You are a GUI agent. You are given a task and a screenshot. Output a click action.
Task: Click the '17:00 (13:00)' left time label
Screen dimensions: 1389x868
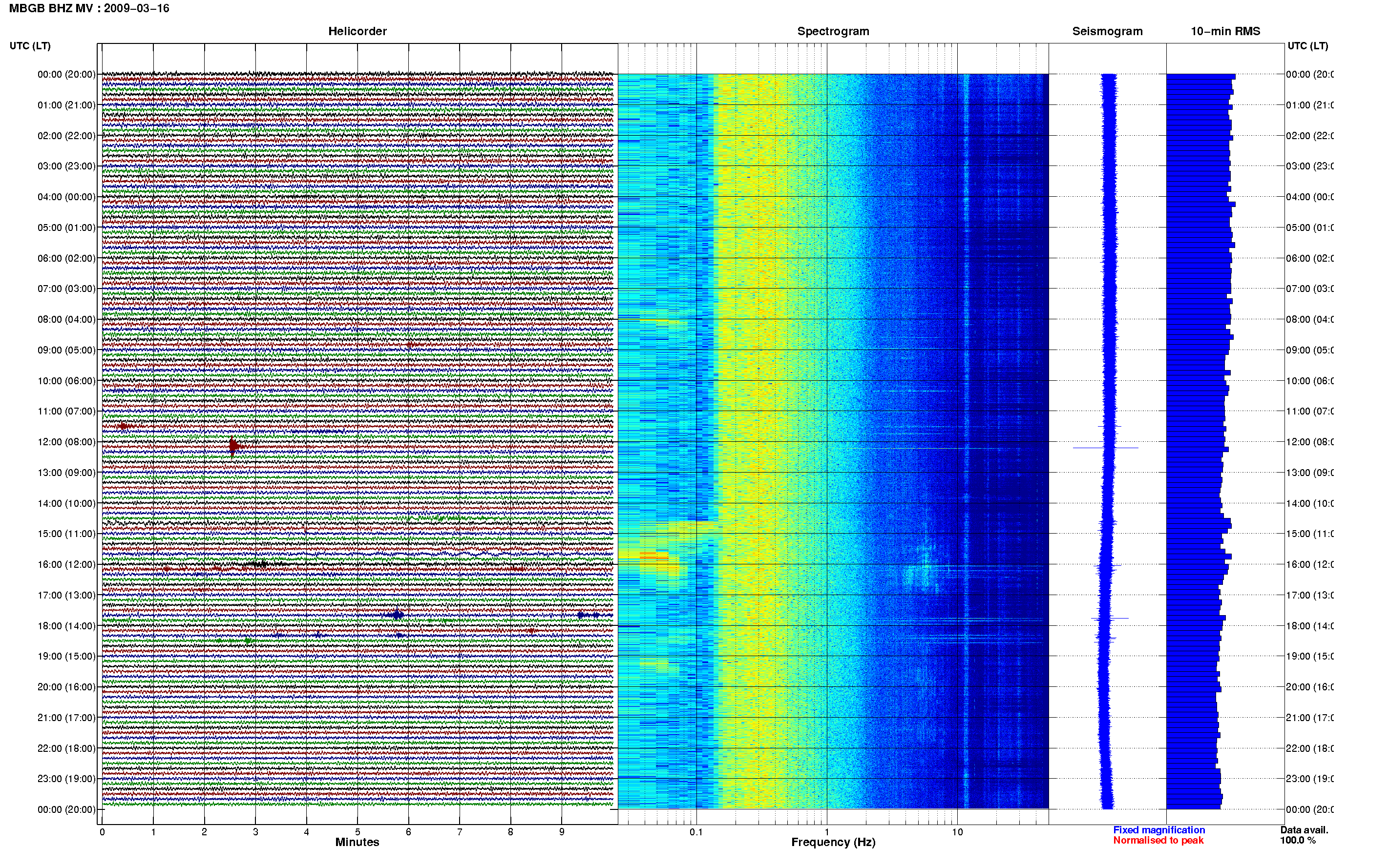tap(66, 595)
